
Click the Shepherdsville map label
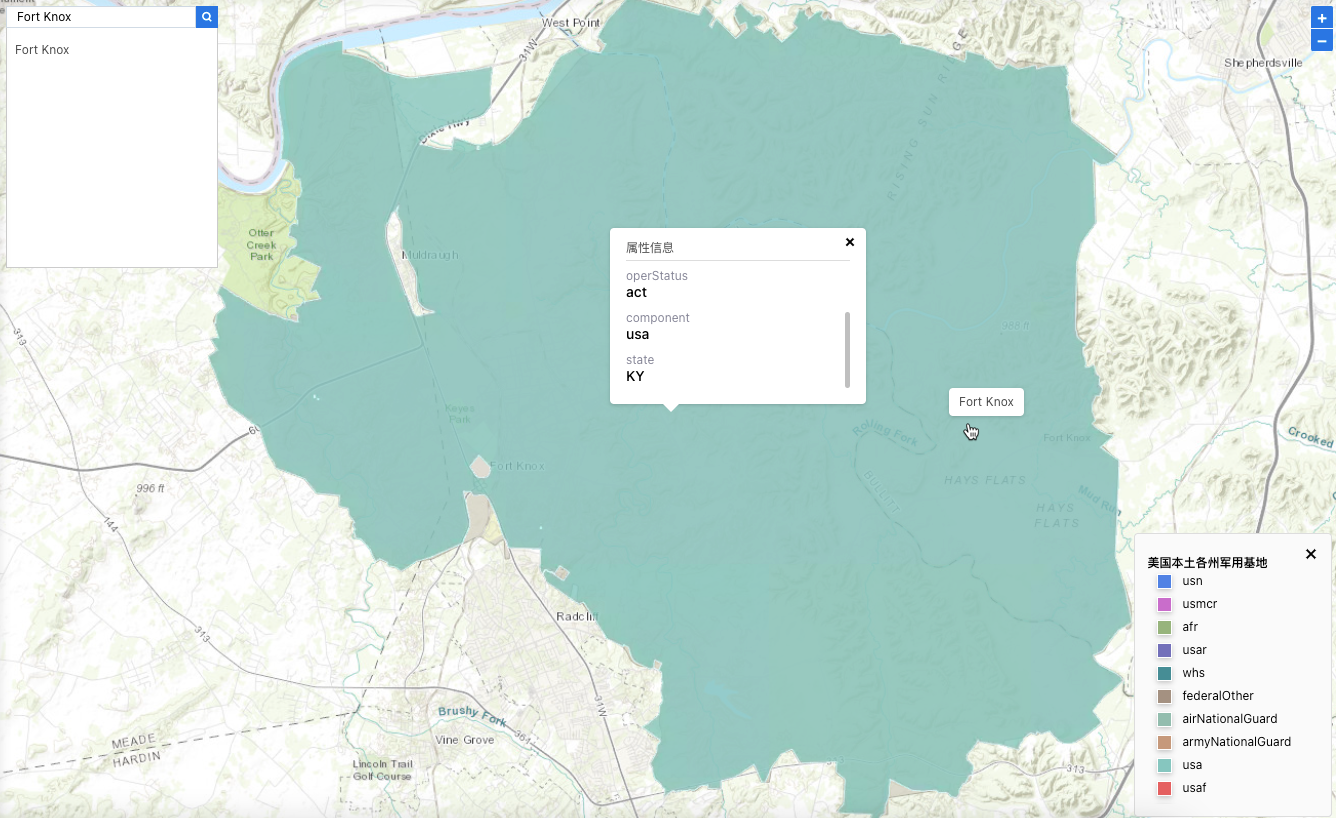(1263, 62)
